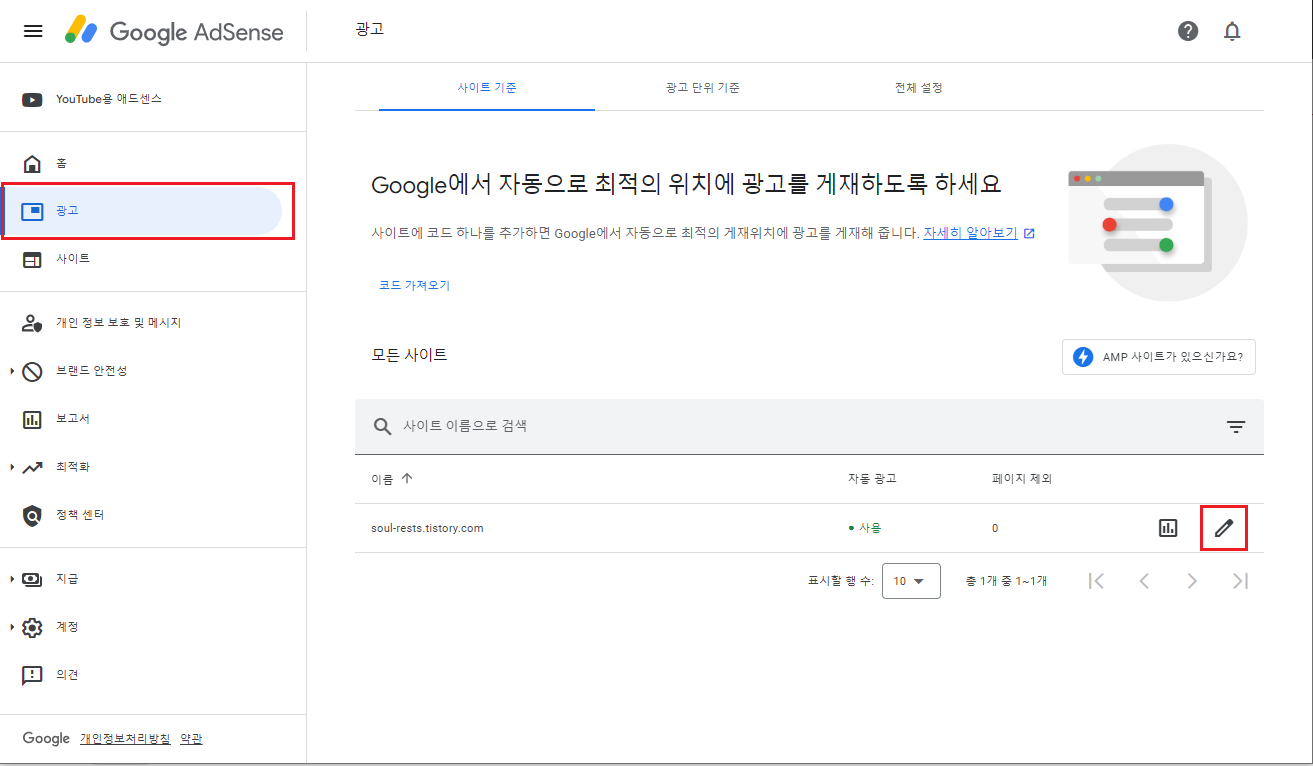Jump to the last page of results
The height and width of the screenshot is (766, 1313).
click(x=1240, y=581)
